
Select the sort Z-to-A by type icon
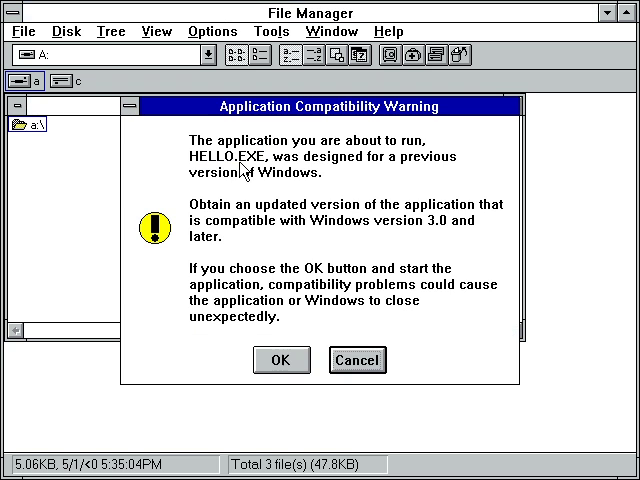pos(313,55)
